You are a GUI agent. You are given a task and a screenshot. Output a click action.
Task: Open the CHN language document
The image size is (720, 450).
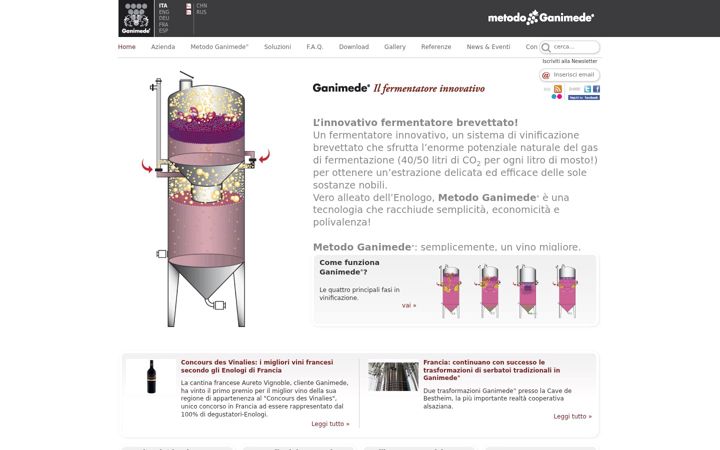202,6
